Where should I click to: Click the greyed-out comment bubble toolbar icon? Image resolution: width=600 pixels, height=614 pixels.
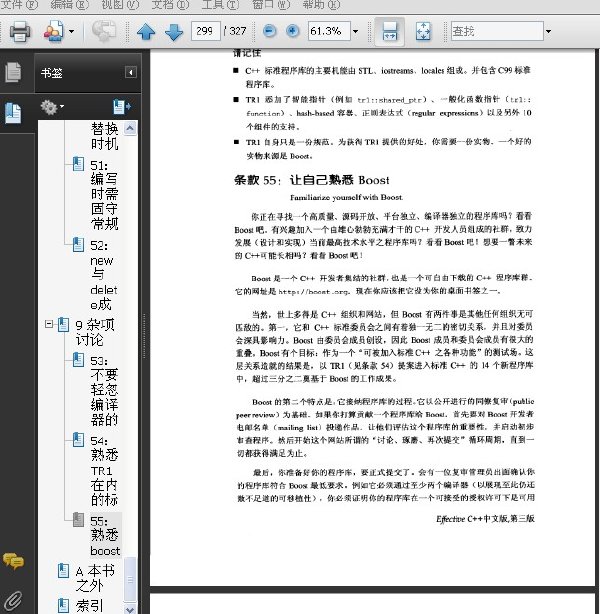coord(104,31)
